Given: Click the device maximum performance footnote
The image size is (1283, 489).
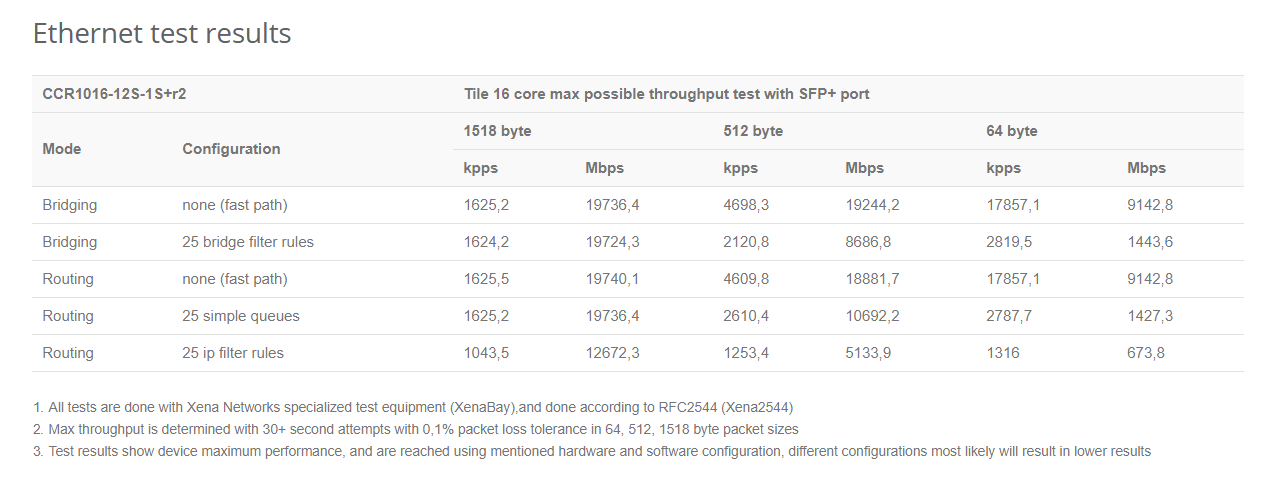Looking at the screenshot, I should point(592,451).
